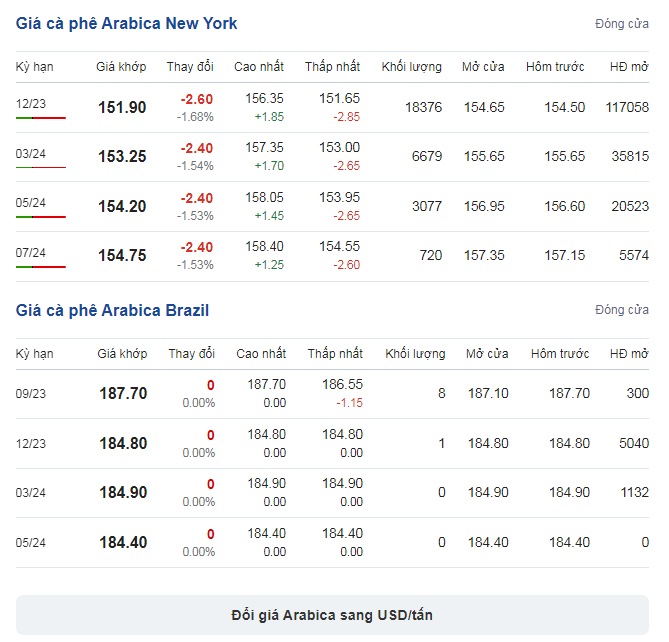Select the 05/24 Brazil contract term
Image resolution: width=669 pixels, height=642 pixels.
tap(31, 543)
